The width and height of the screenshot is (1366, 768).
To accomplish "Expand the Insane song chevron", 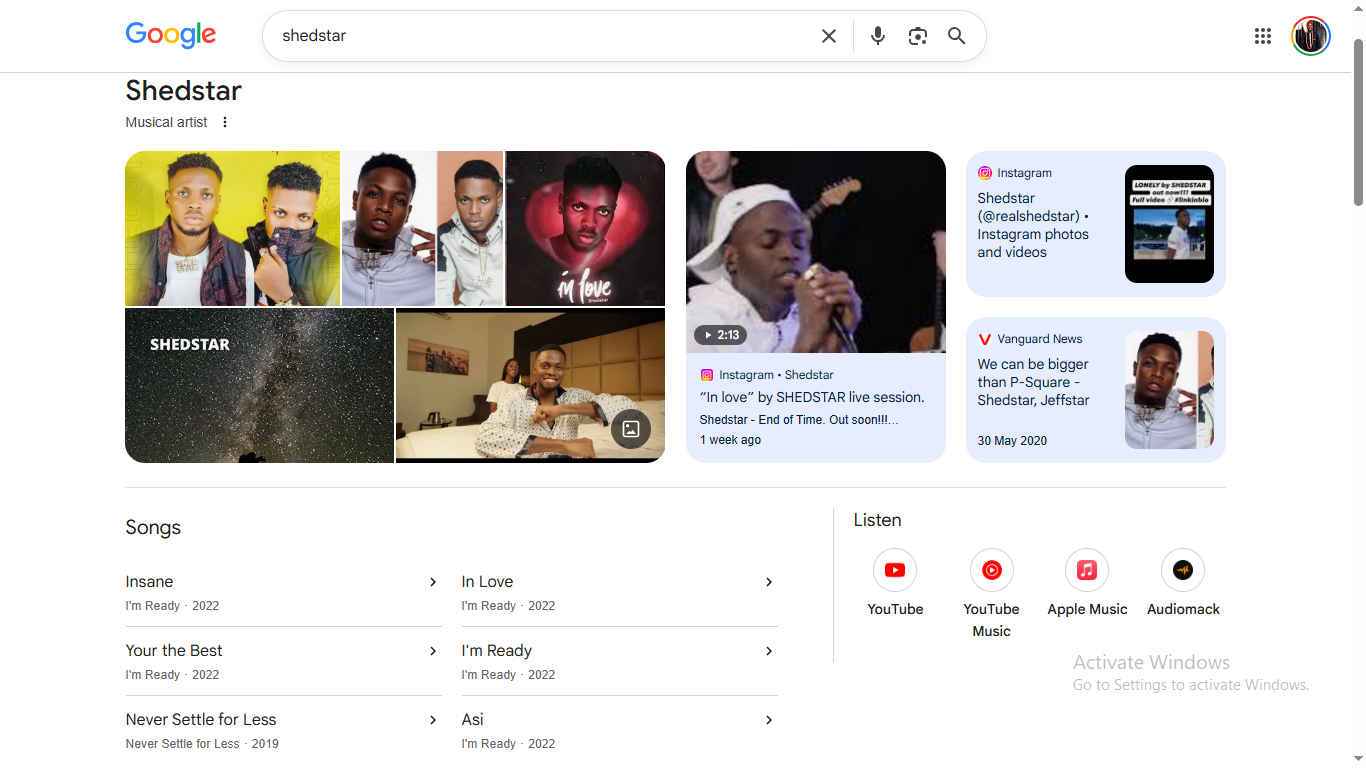I will (433, 582).
